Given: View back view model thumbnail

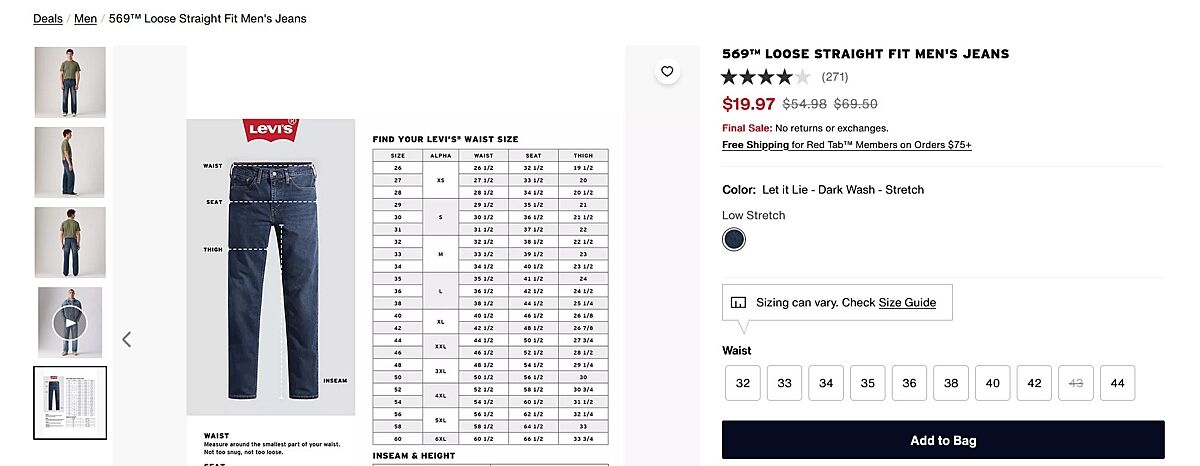Looking at the screenshot, I should click(x=70, y=242).
